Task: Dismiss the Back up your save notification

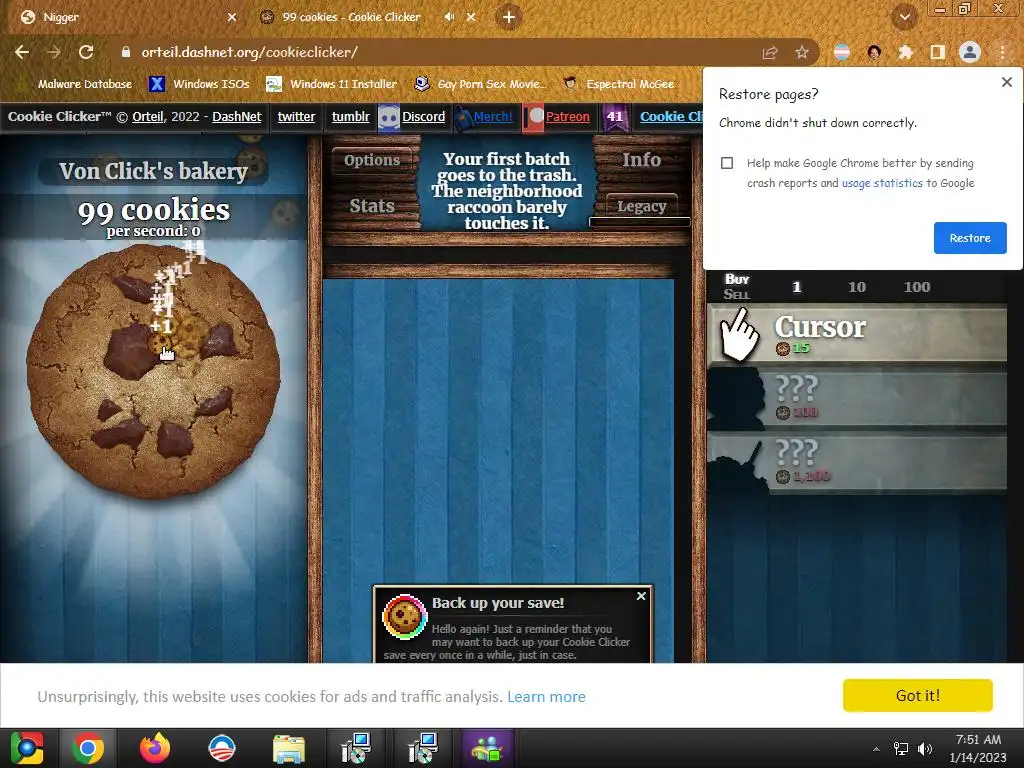Action: pos(641,596)
